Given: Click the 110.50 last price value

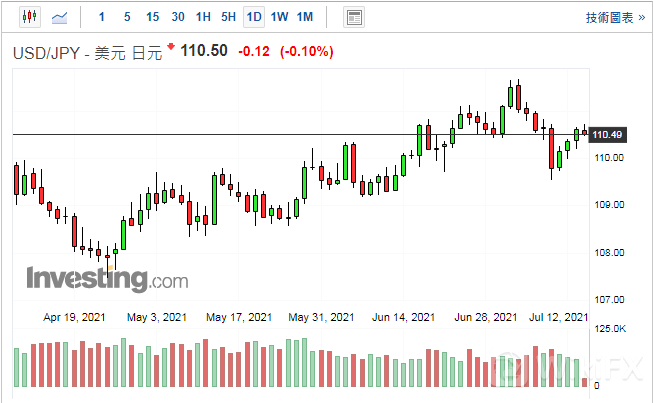Looking at the screenshot, I should (203, 51).
